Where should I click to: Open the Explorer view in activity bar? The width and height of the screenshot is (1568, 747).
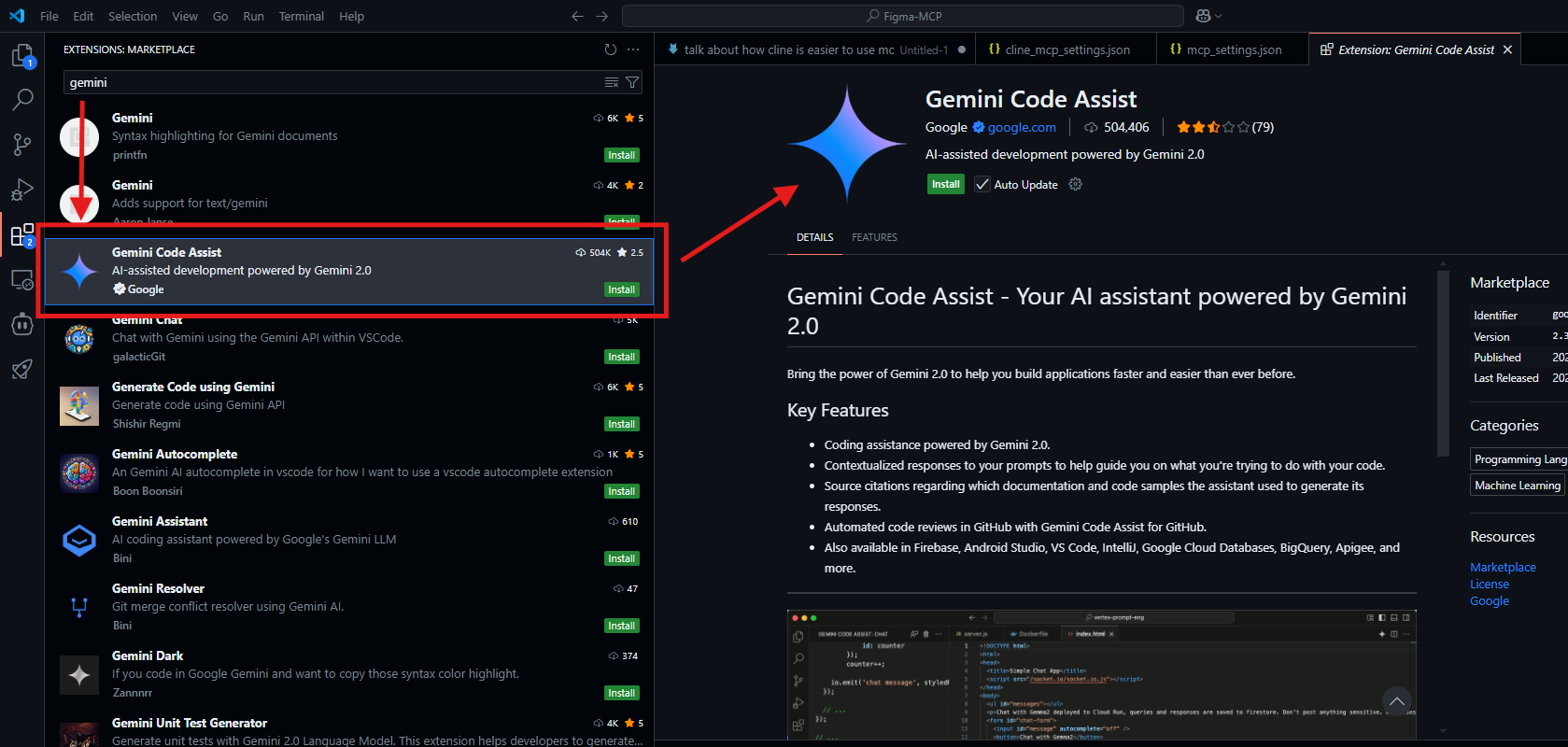click(22, 56)
